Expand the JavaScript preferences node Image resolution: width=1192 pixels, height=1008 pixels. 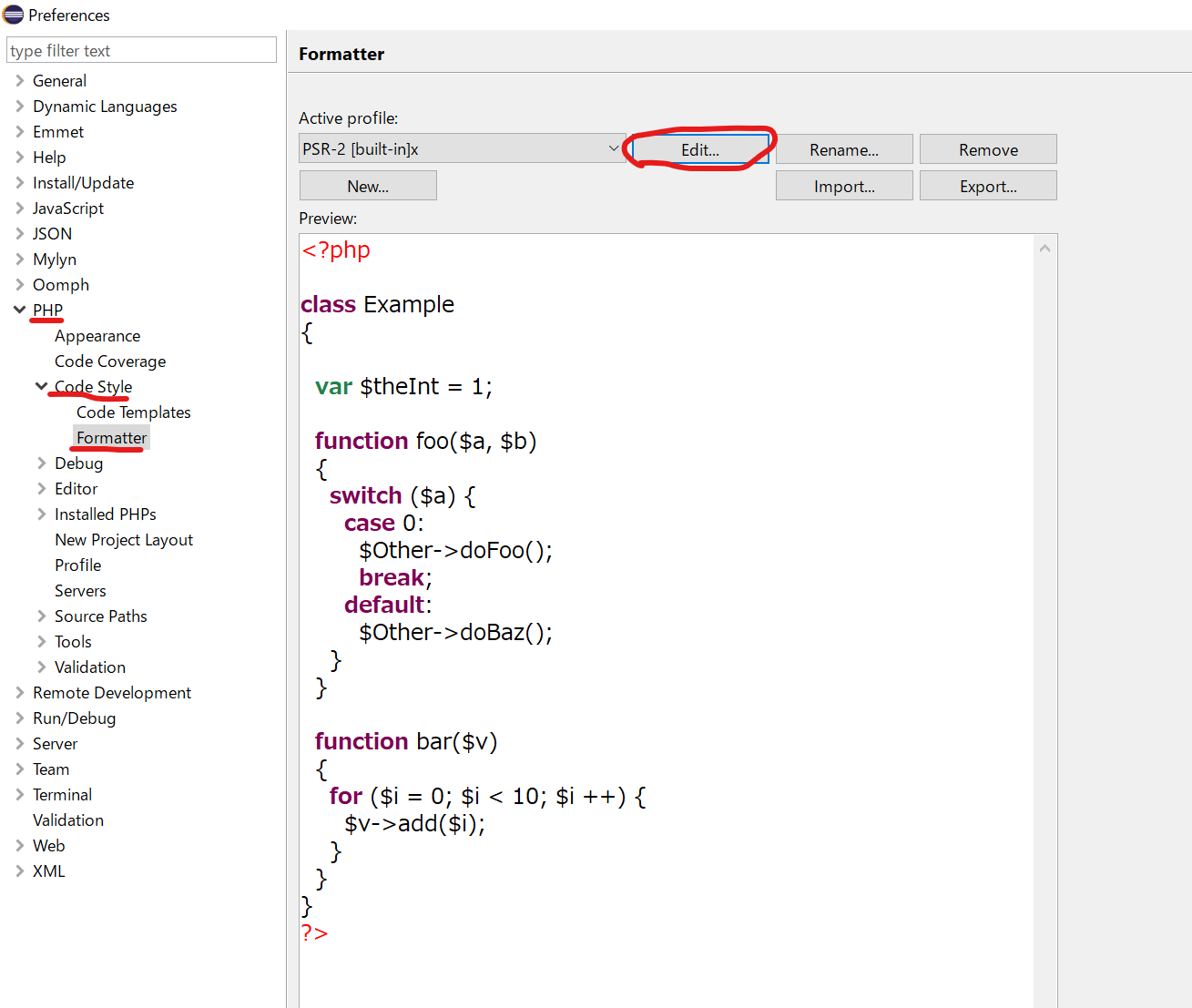19,208
